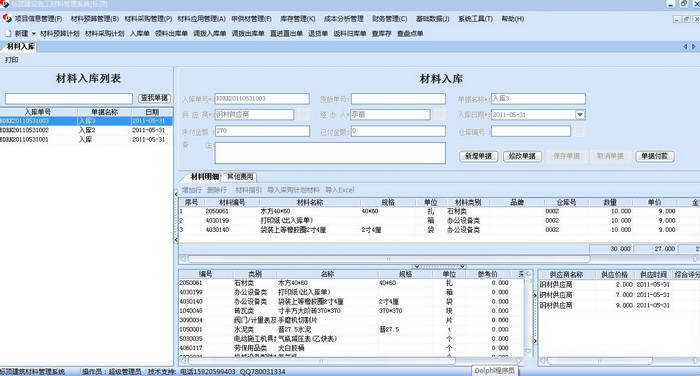
Task: Open the 新建 dropdown arrow
Action: [x=33, y=34]
